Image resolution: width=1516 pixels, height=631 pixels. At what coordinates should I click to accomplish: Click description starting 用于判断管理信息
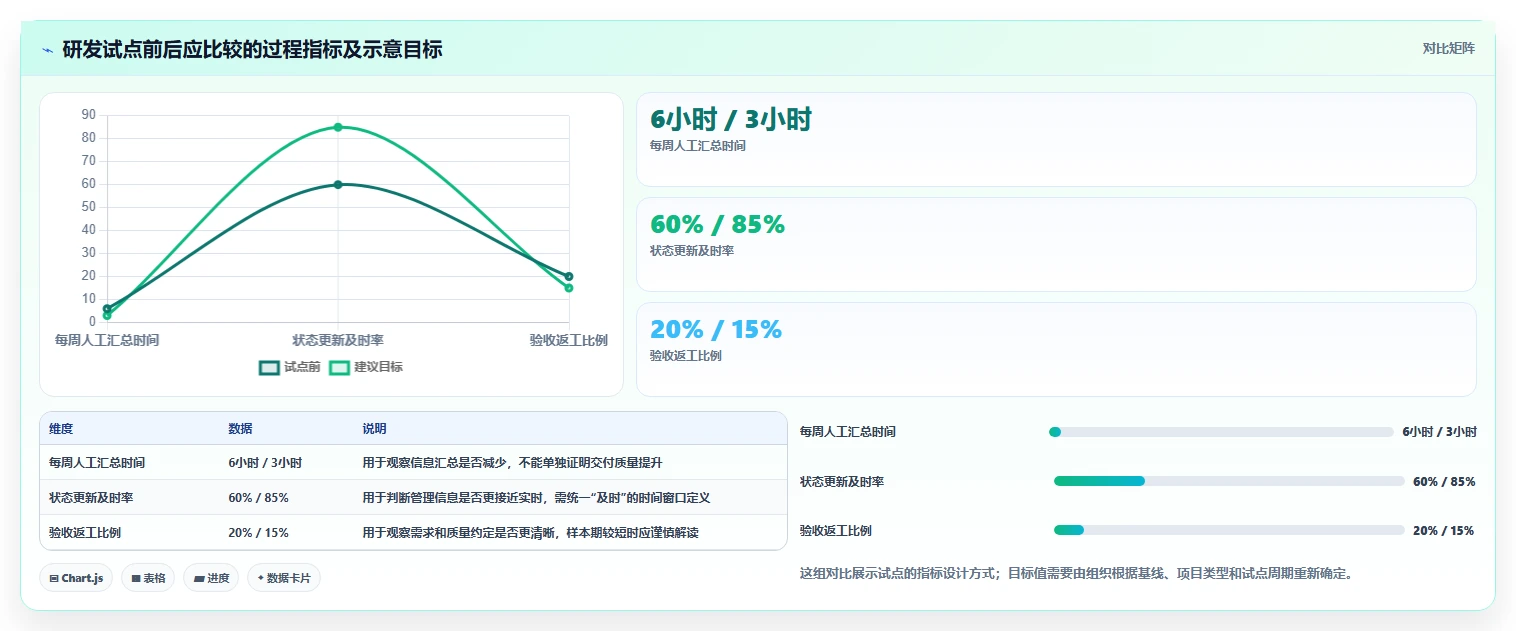coord(536,498)
